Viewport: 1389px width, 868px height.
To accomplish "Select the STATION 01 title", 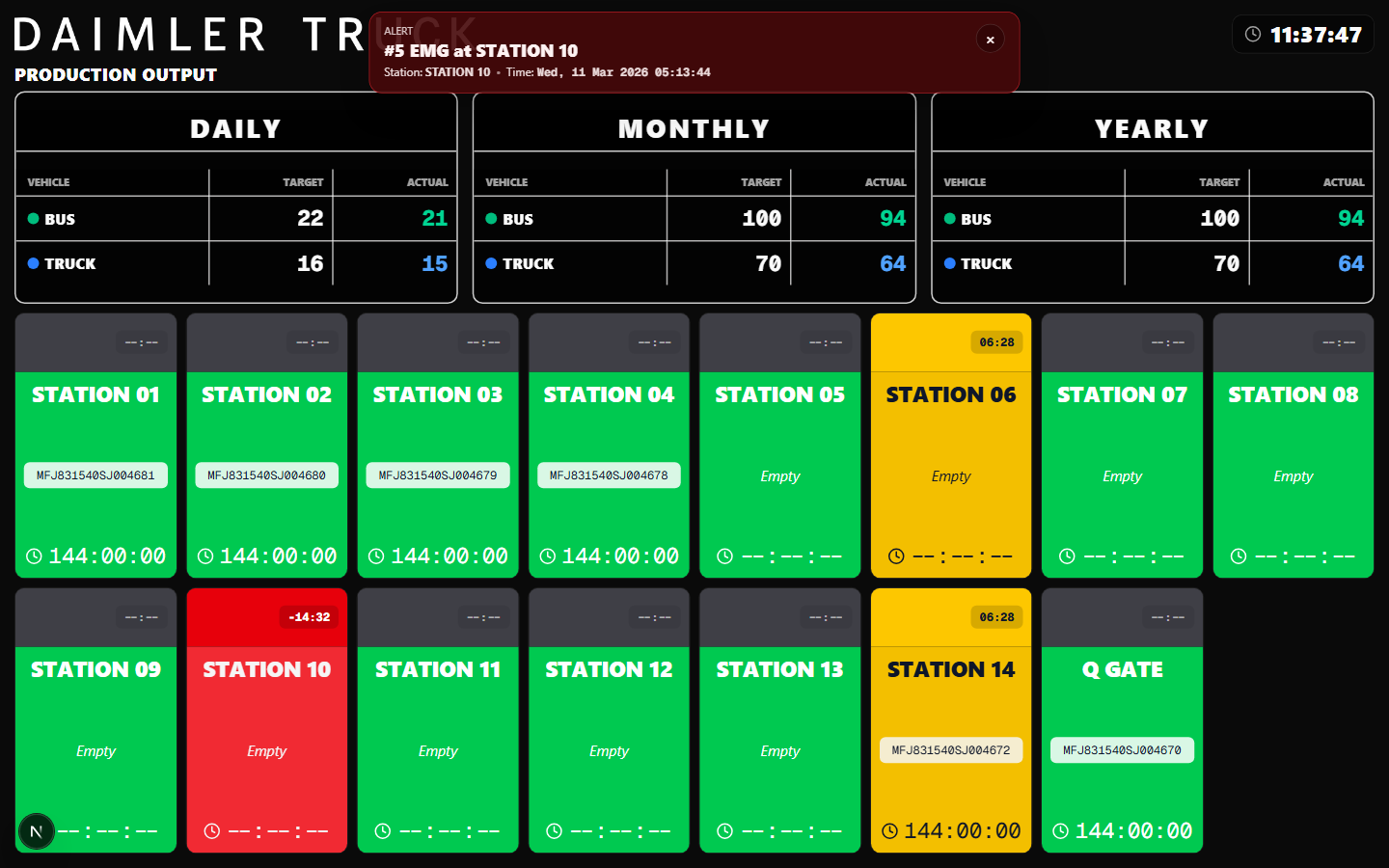I will (95, 394).
